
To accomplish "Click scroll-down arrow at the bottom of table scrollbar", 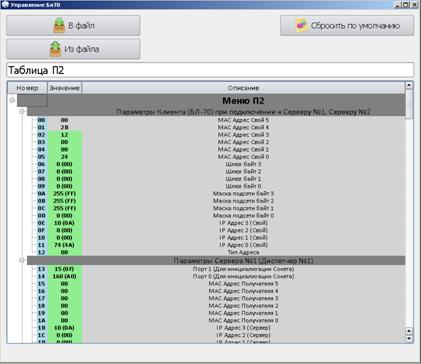I will coord(409,338).
